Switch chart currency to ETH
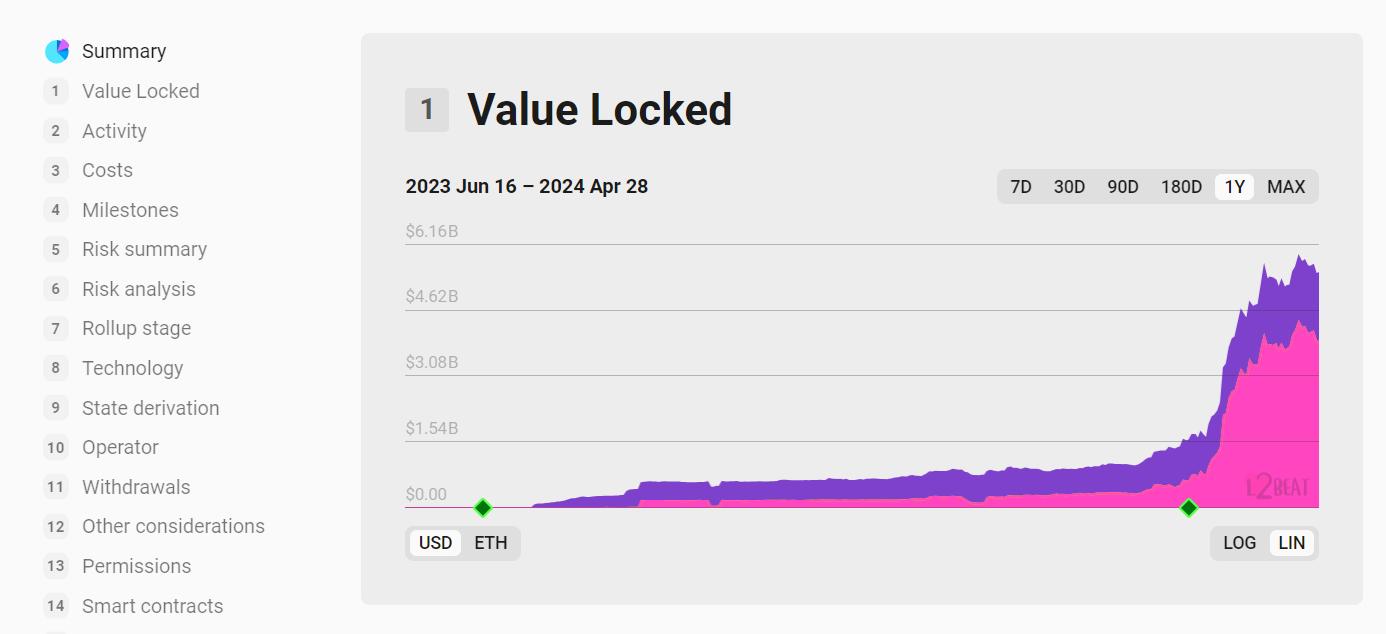The image size is (1386, 634). [x=490, y=543]
